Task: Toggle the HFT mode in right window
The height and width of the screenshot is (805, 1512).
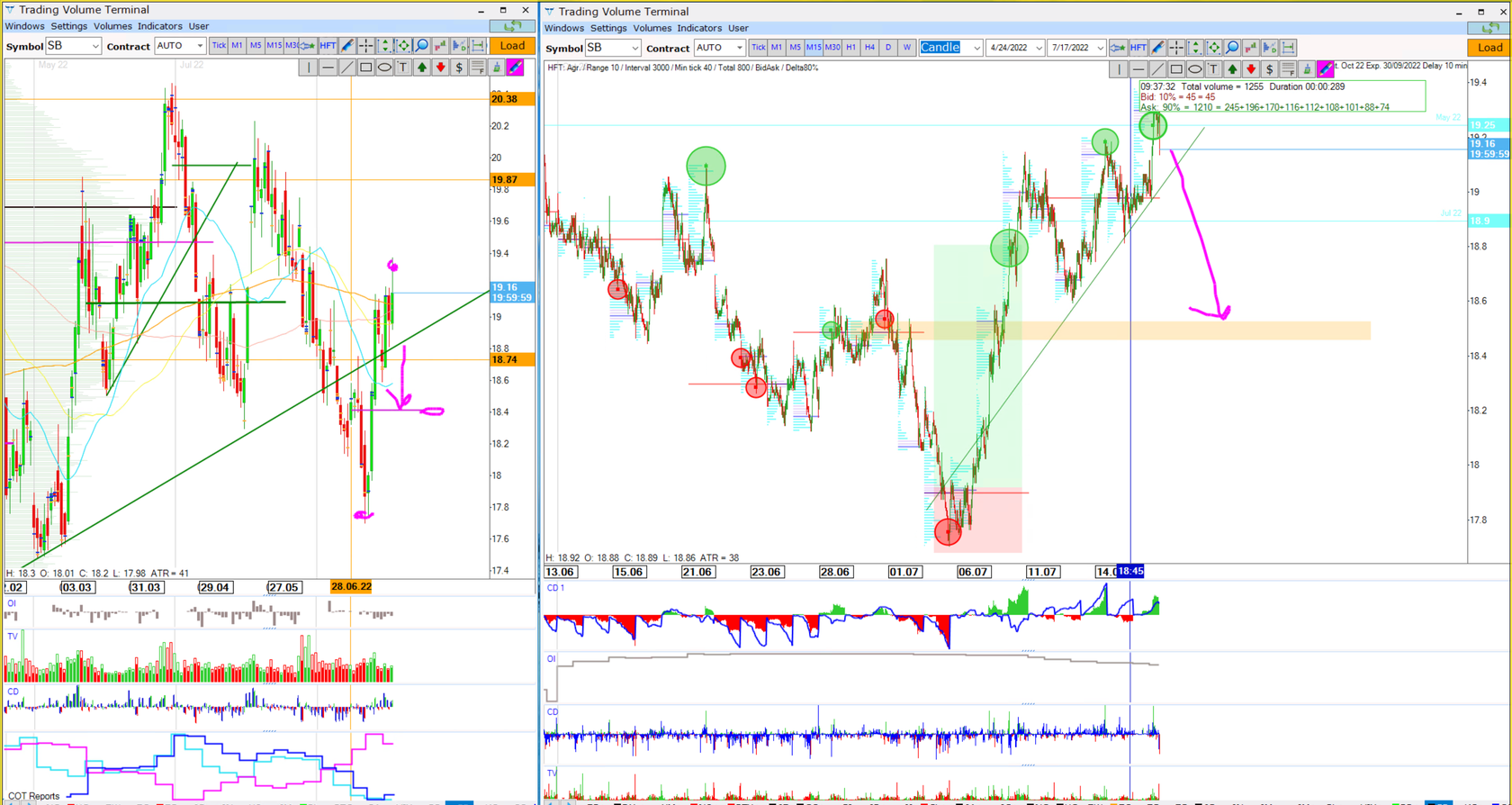Action: click(x=1138, y=48)
